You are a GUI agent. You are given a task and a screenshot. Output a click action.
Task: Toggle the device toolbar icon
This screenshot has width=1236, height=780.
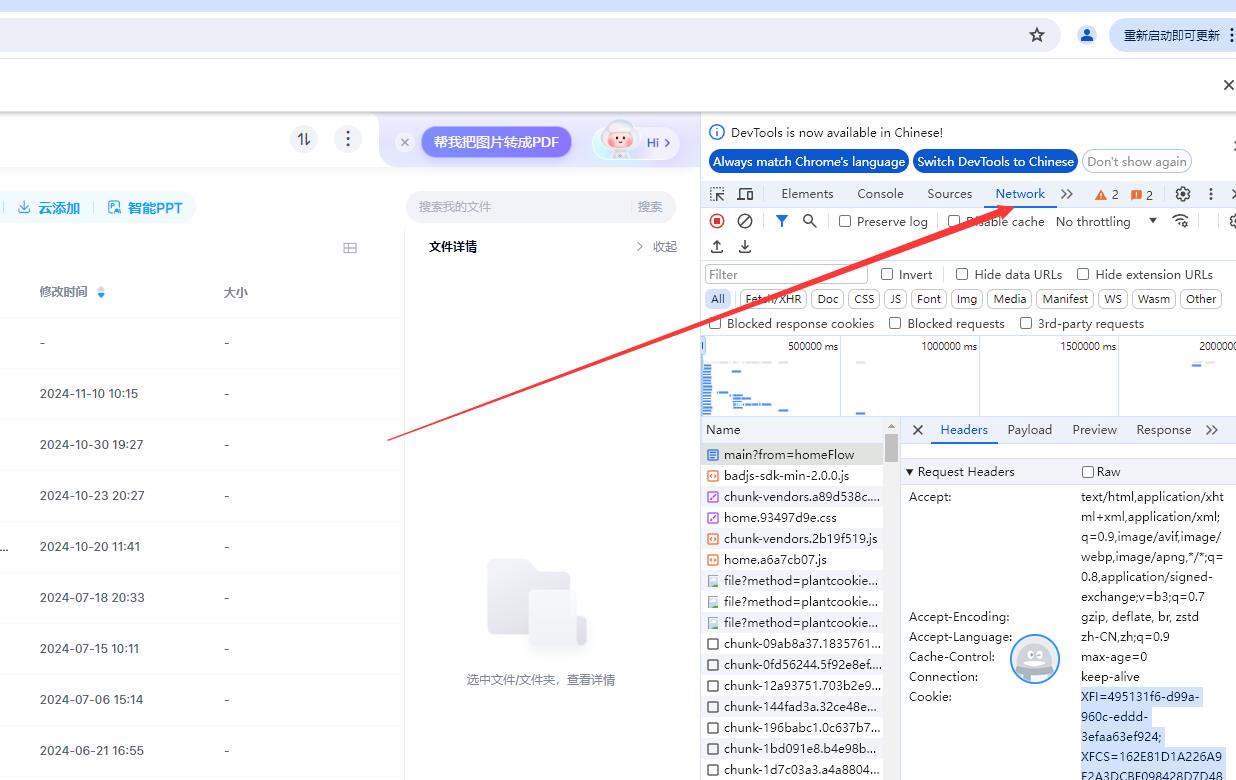745,193
